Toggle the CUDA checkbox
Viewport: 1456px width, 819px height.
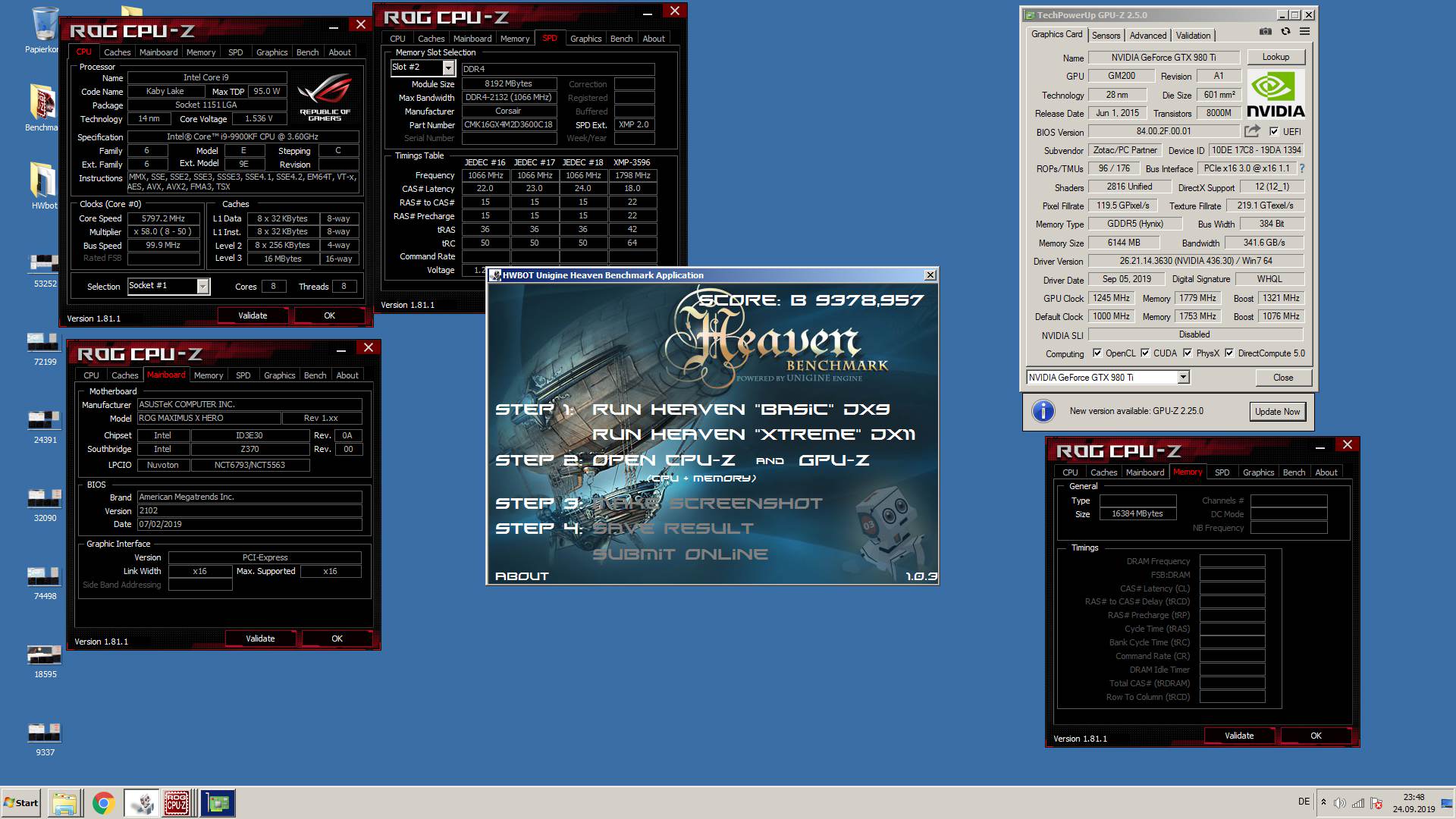pos(1145,353)
